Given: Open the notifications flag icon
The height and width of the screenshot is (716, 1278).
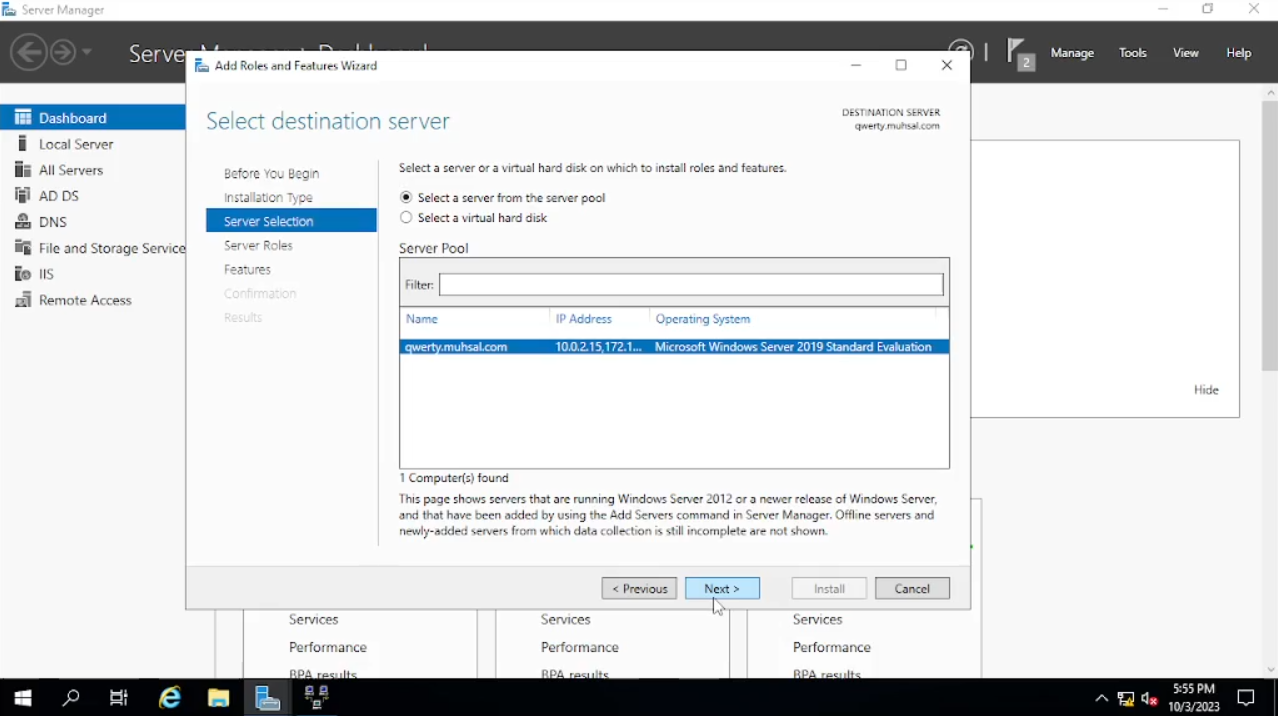Looking at the screenshot, I should click(1019, 53).
